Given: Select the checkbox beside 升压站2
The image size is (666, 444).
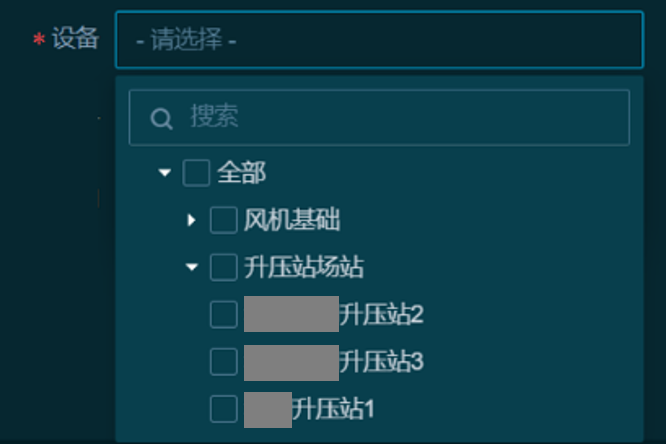Looking at the screenshot, I should (223, 314).
